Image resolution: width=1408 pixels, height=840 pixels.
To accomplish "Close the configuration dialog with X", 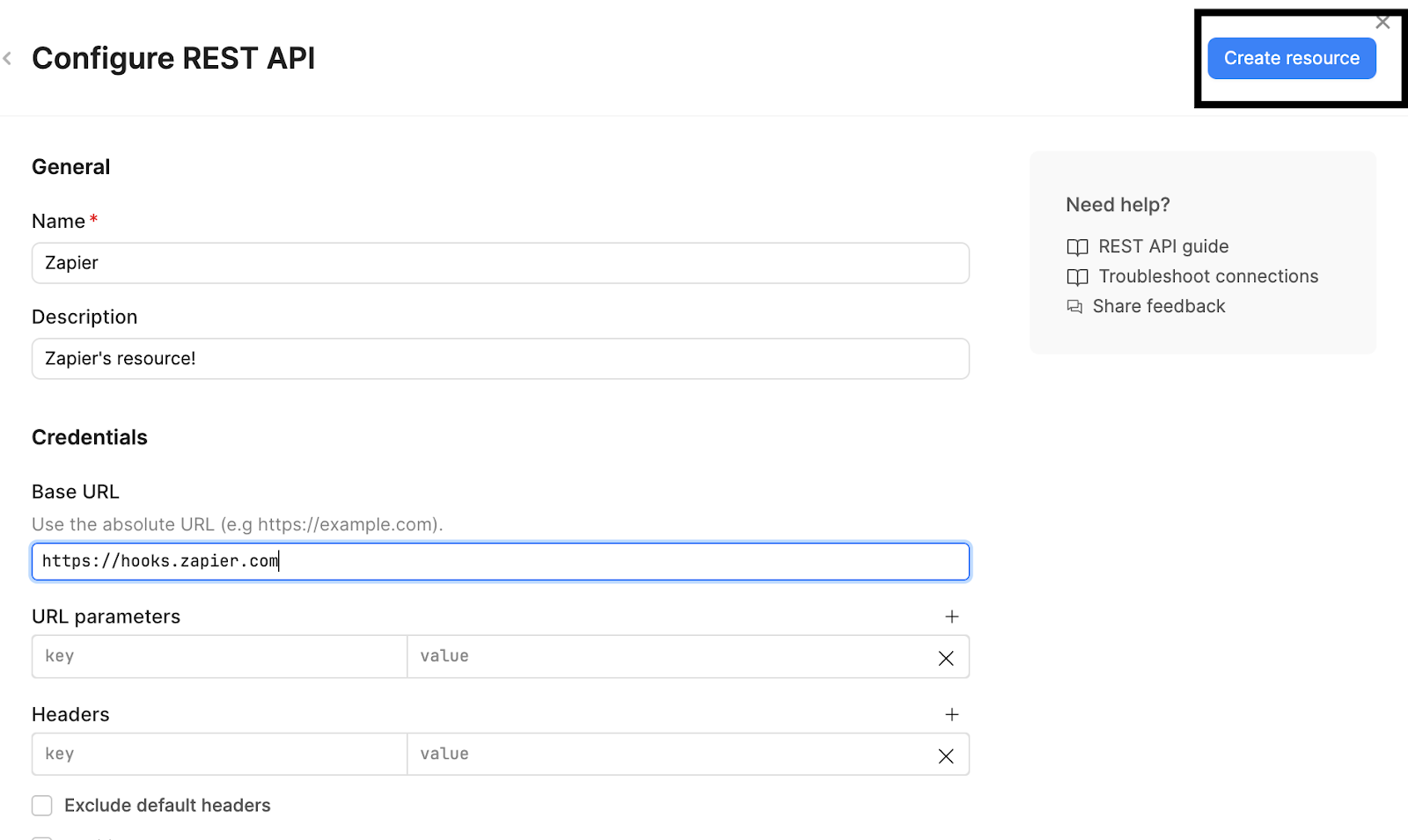I will [x=1382, y=23].
